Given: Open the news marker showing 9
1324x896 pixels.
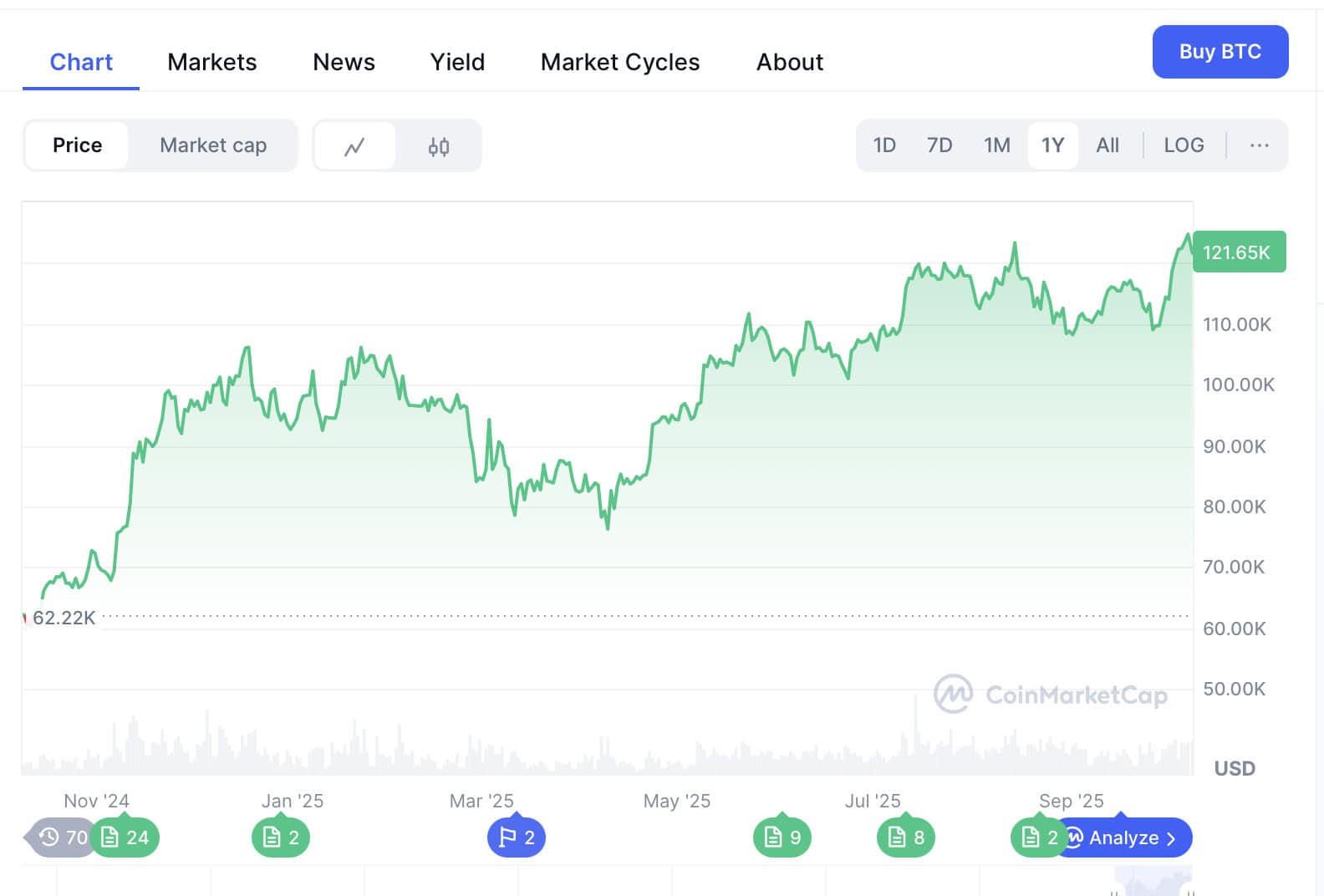Looking at the screenshot, I should coord(782,837).
